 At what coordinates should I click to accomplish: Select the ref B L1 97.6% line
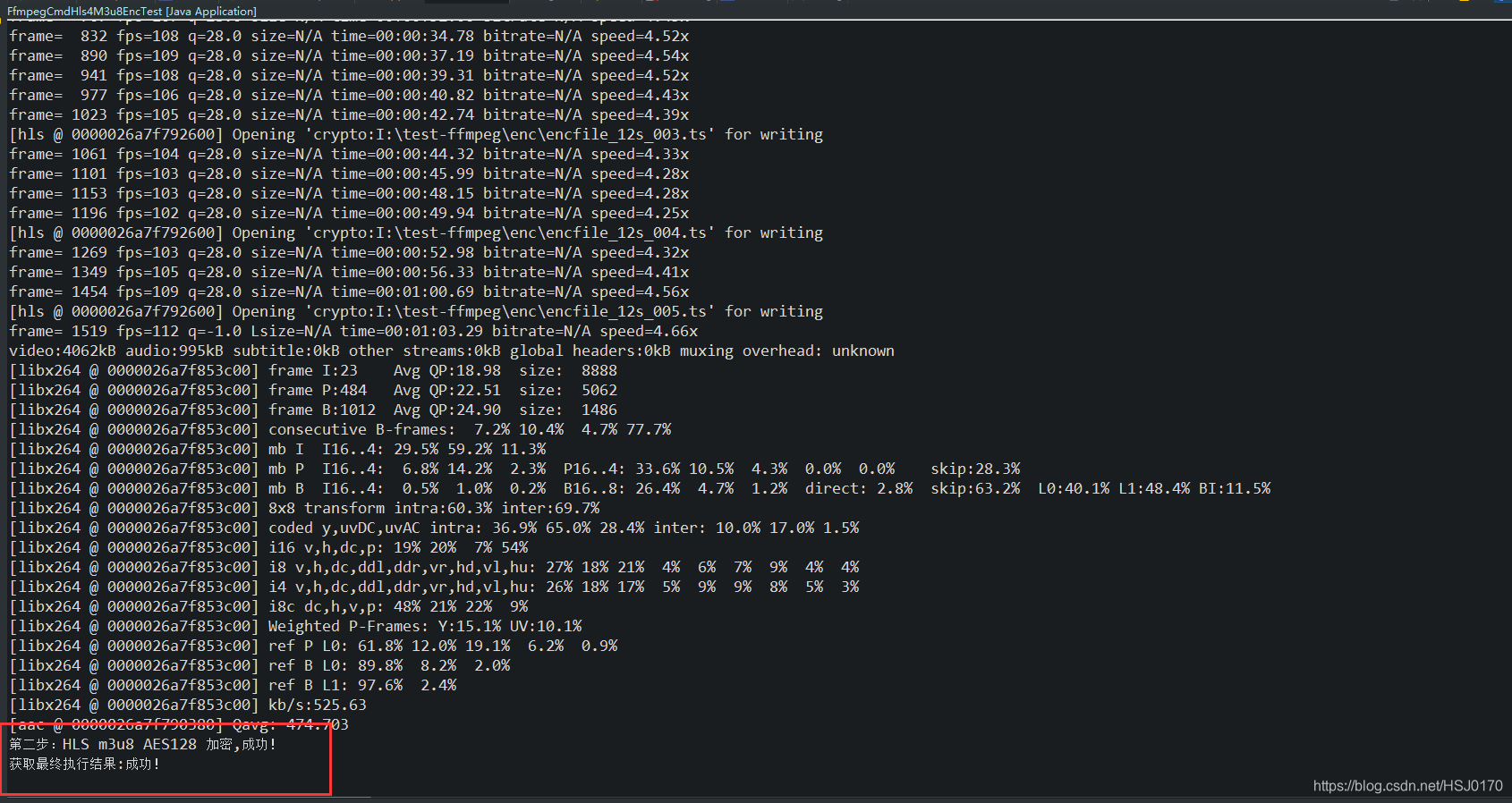coord(233,685)
